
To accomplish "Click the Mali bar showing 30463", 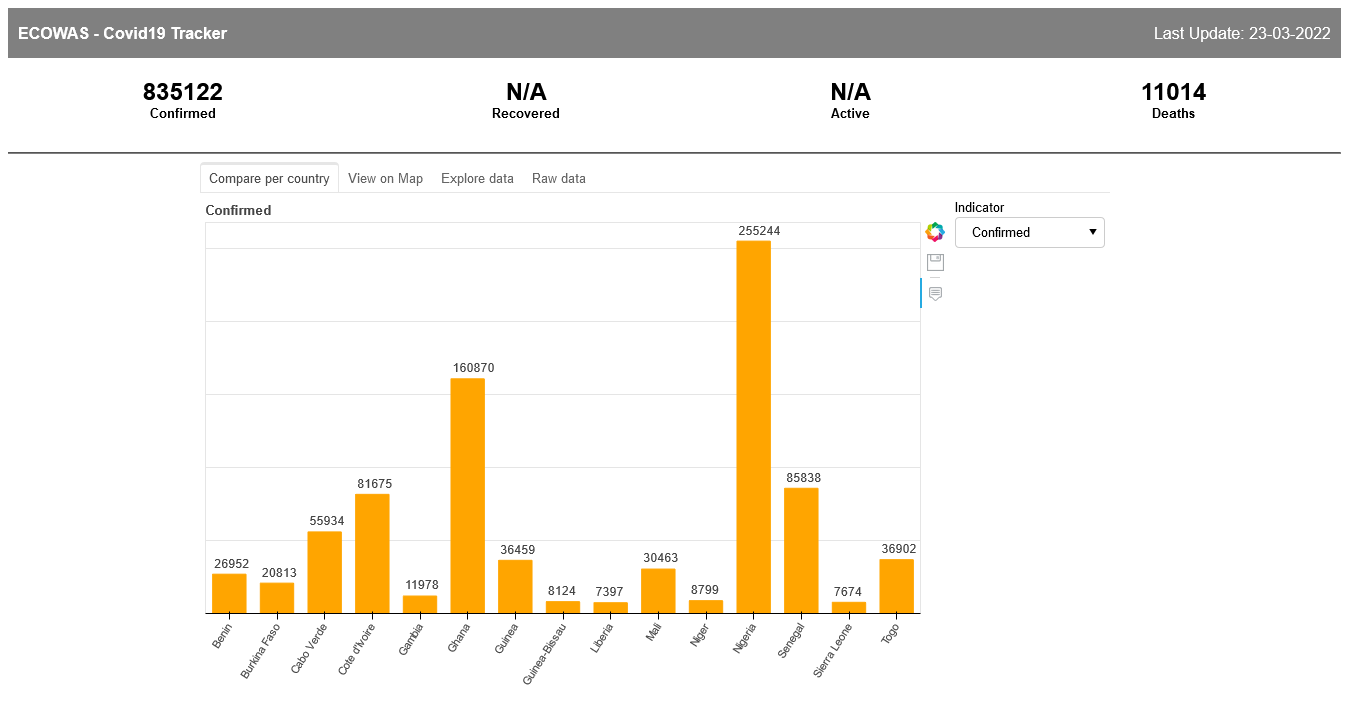I will click(658, 591).
